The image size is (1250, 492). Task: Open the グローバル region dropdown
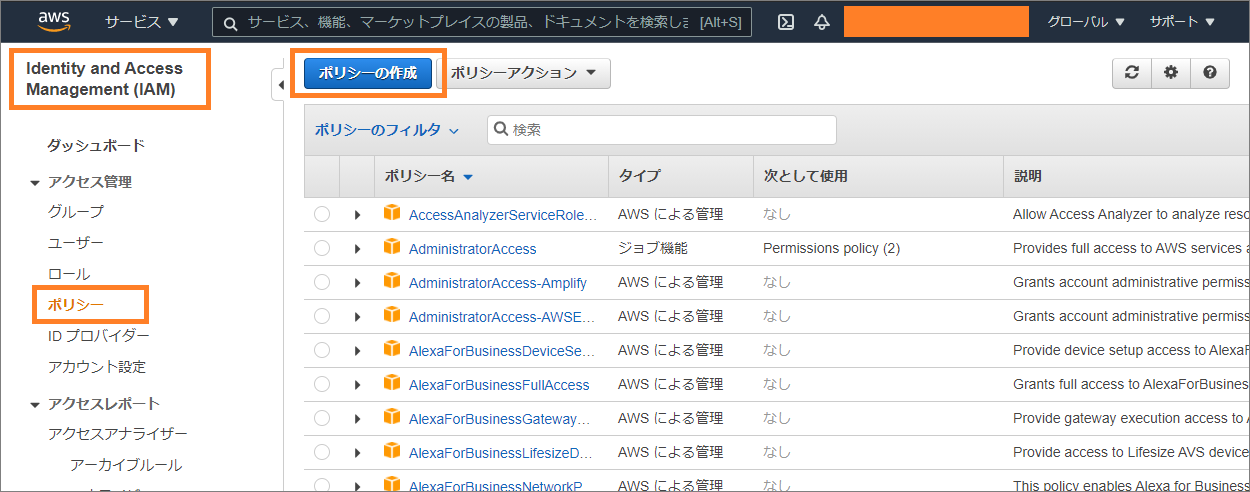(1086, 22)
